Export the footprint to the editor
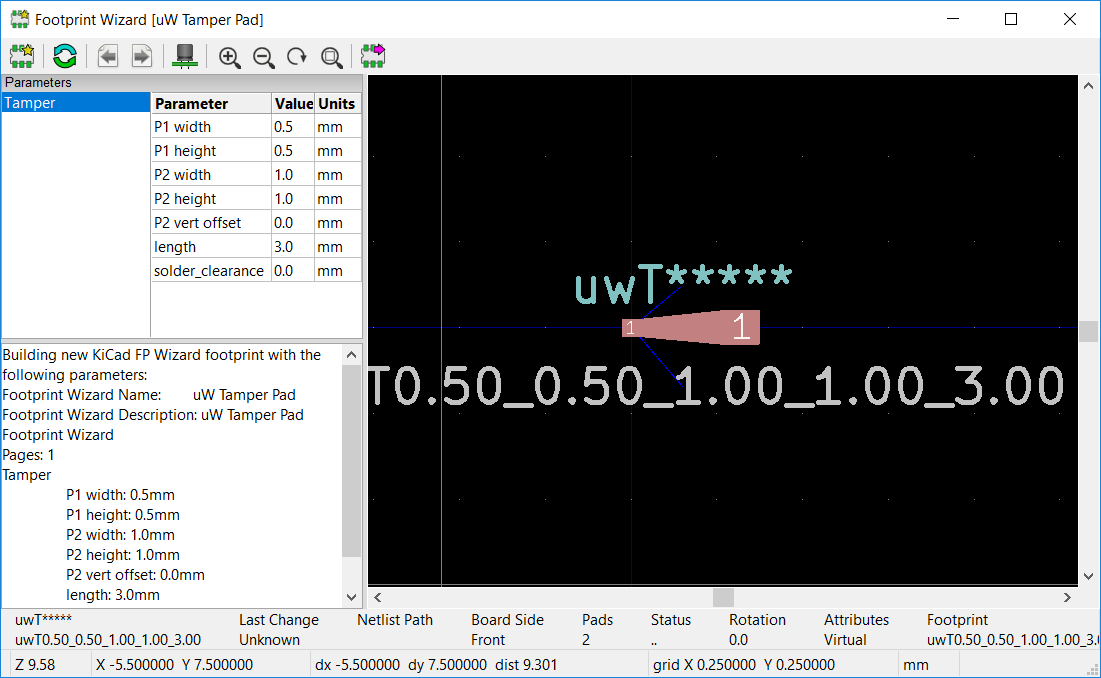The width and height of the screenshot is (1101, 678). click(x=374, y=57)
